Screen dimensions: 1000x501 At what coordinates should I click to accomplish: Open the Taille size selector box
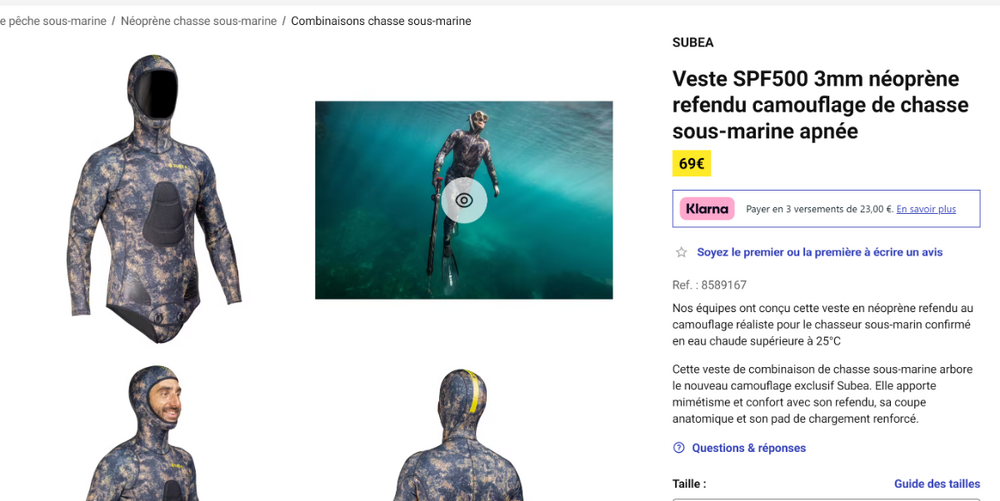826,499
